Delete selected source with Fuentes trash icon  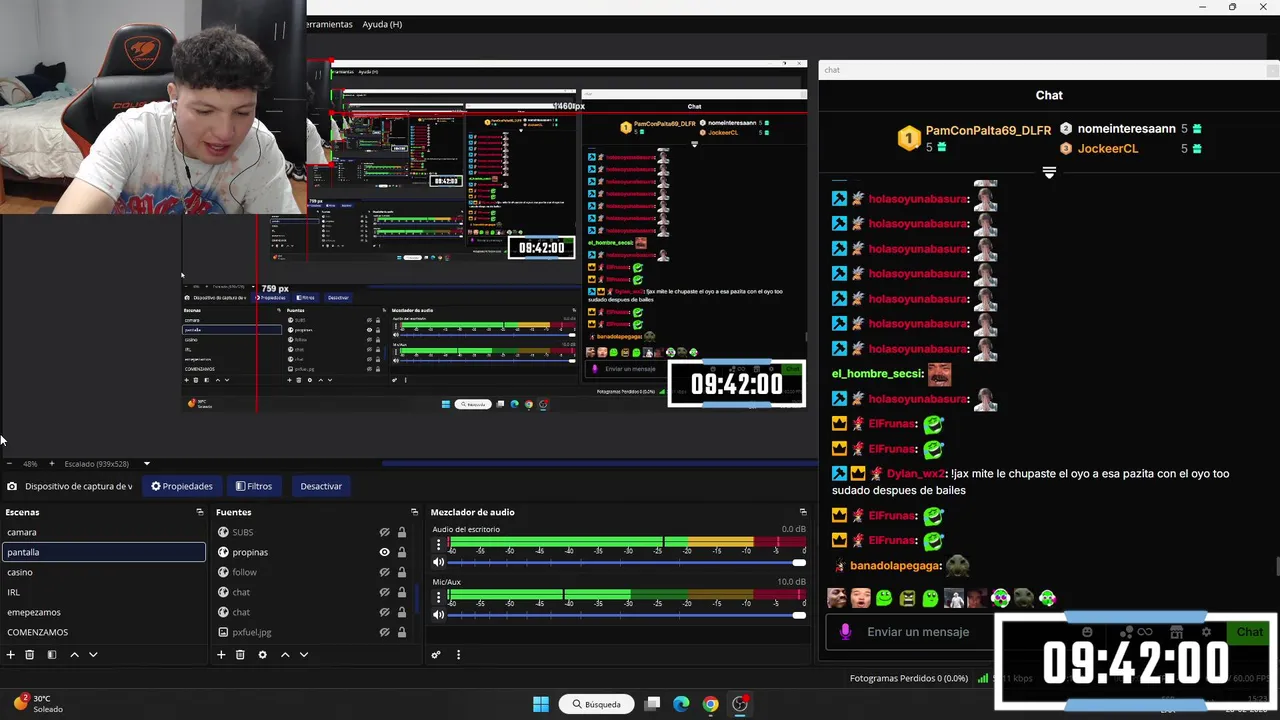tap(240, 655)
